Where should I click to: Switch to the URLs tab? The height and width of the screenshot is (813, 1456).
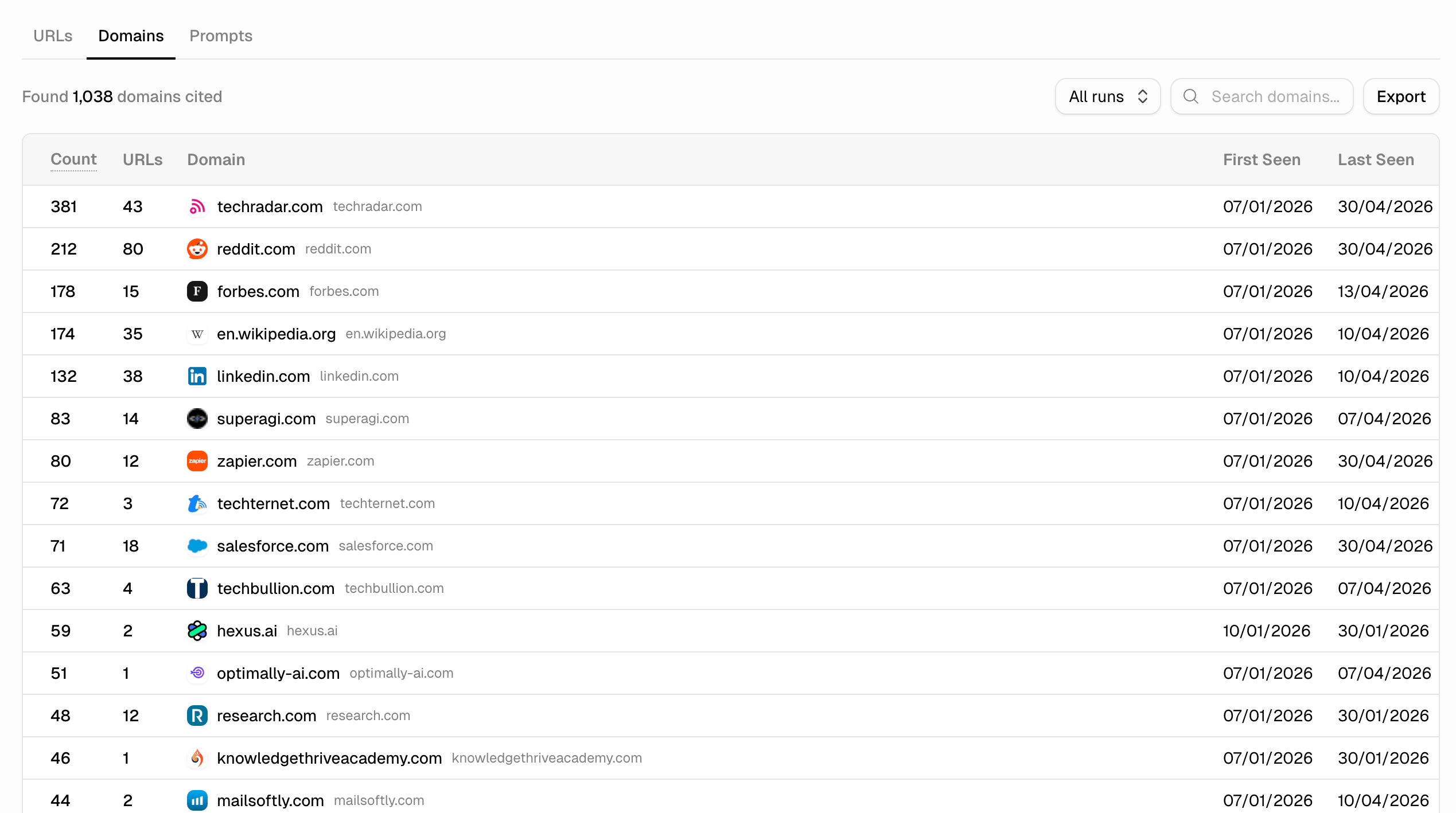tap(53, 36)
